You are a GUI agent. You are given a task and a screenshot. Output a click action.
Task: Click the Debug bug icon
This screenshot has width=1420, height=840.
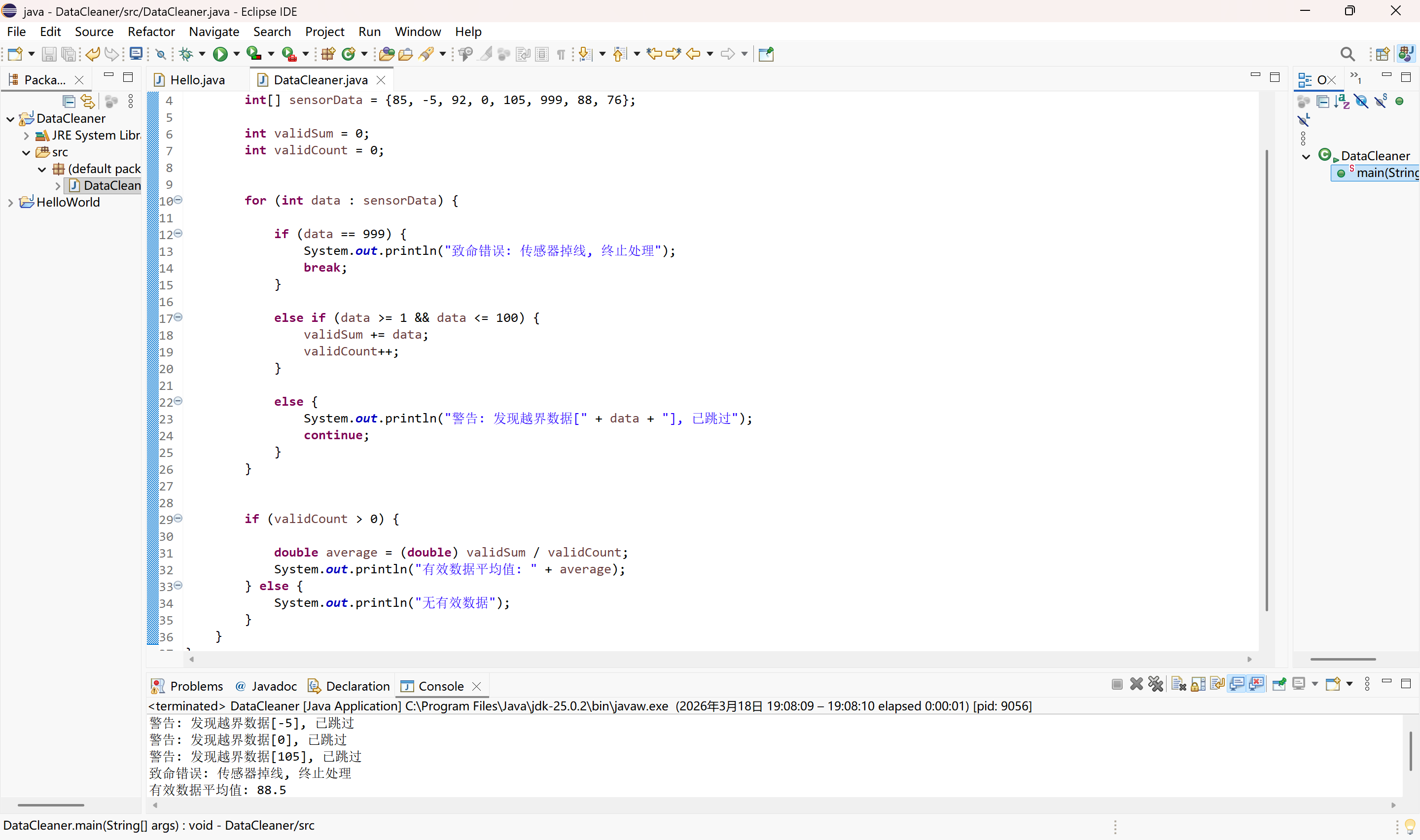(186, 54)
